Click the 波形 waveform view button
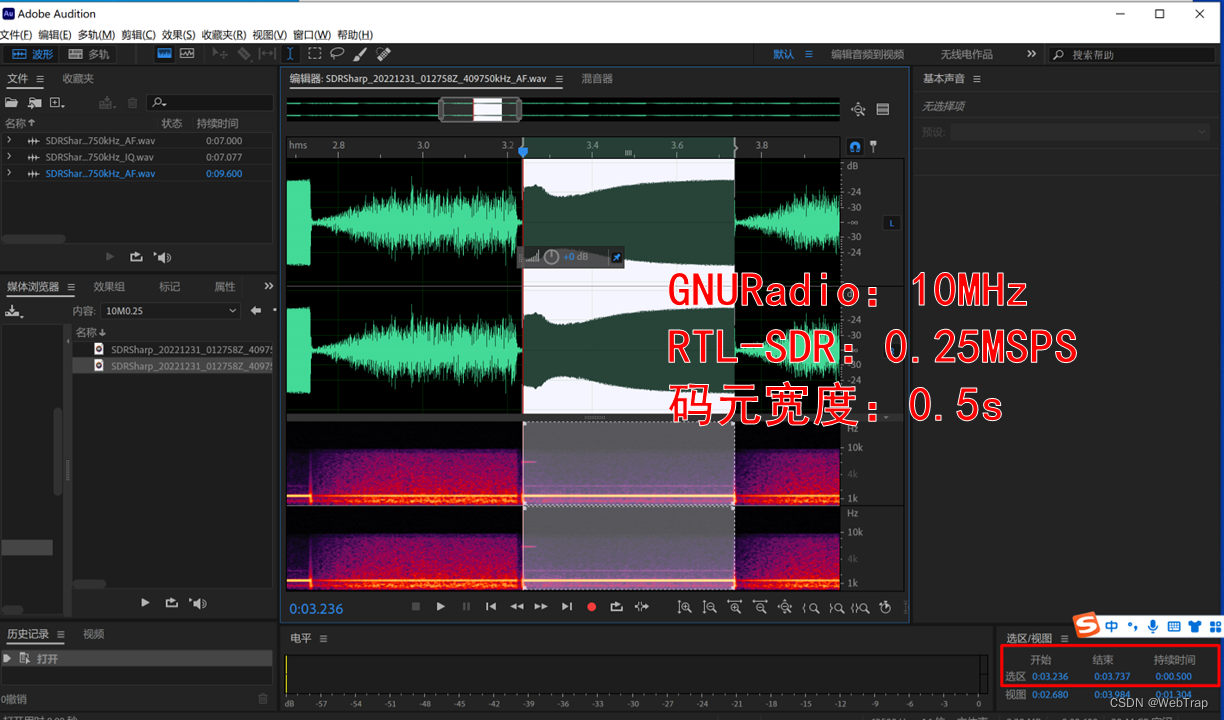 point(32,54)
